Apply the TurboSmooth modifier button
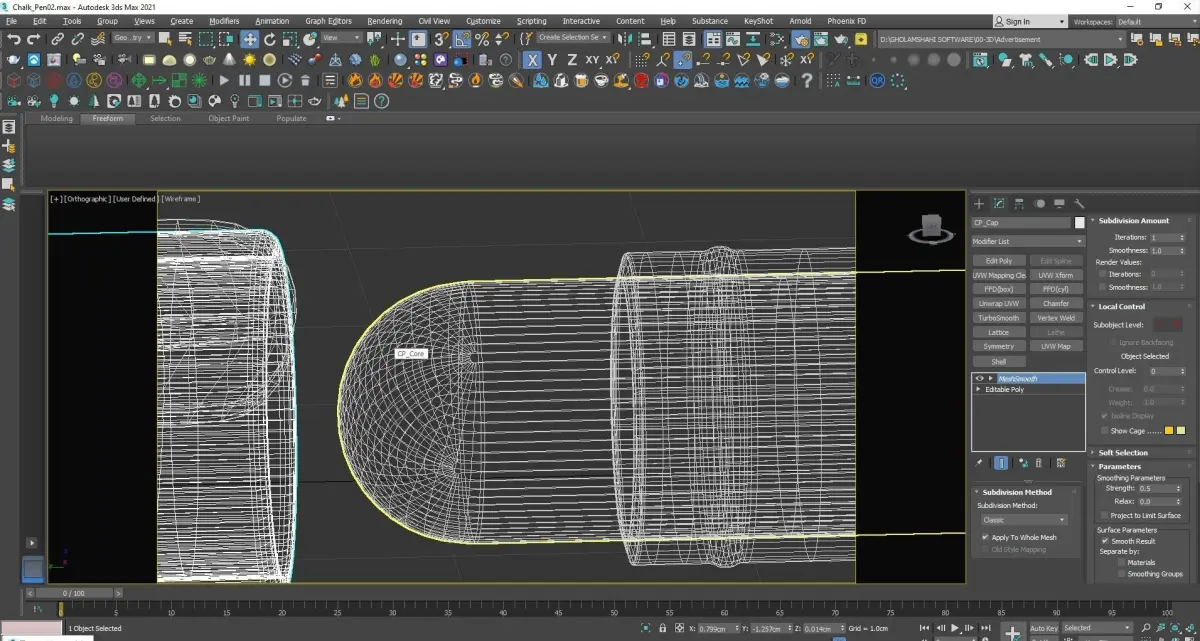This screenshot has width=1200, height=641. (x=998, y=318)
